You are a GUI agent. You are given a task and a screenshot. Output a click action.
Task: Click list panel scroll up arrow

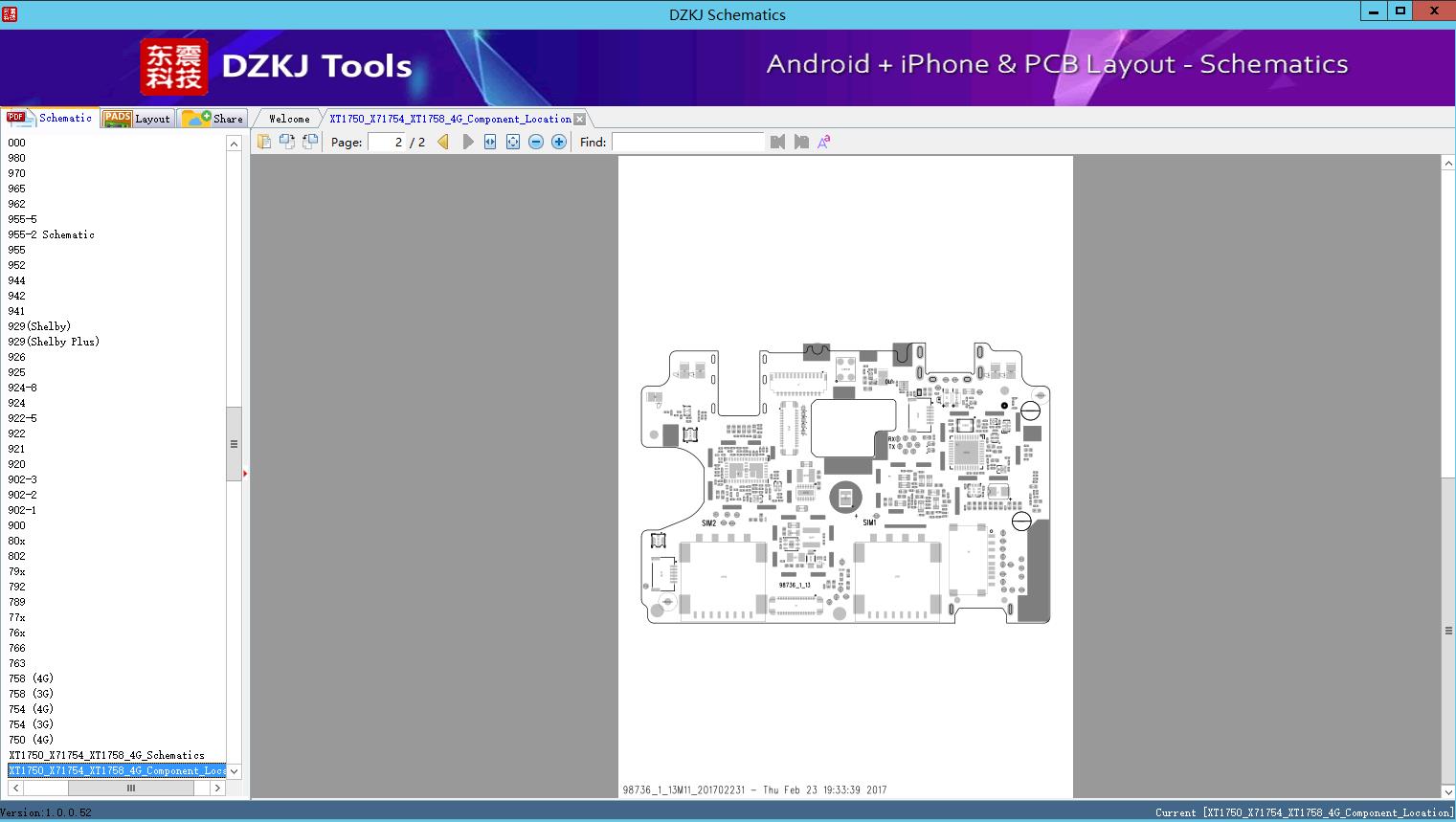point(234,144)
